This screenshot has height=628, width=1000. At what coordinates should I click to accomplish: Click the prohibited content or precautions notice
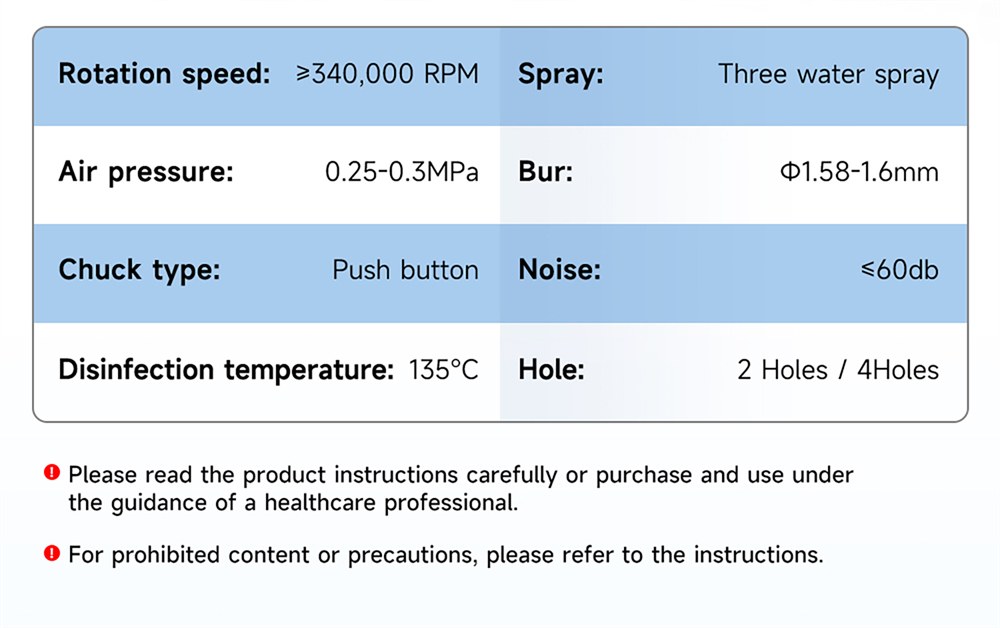pyautogui.click(x=446, y=555)
